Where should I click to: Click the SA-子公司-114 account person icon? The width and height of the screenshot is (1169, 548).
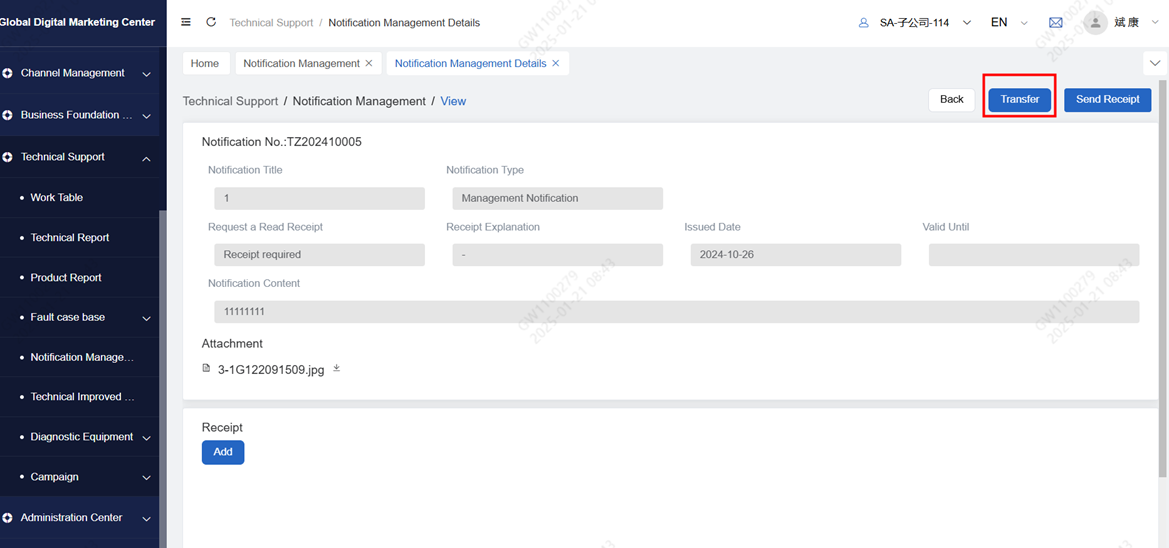click(x=863, y=22)
